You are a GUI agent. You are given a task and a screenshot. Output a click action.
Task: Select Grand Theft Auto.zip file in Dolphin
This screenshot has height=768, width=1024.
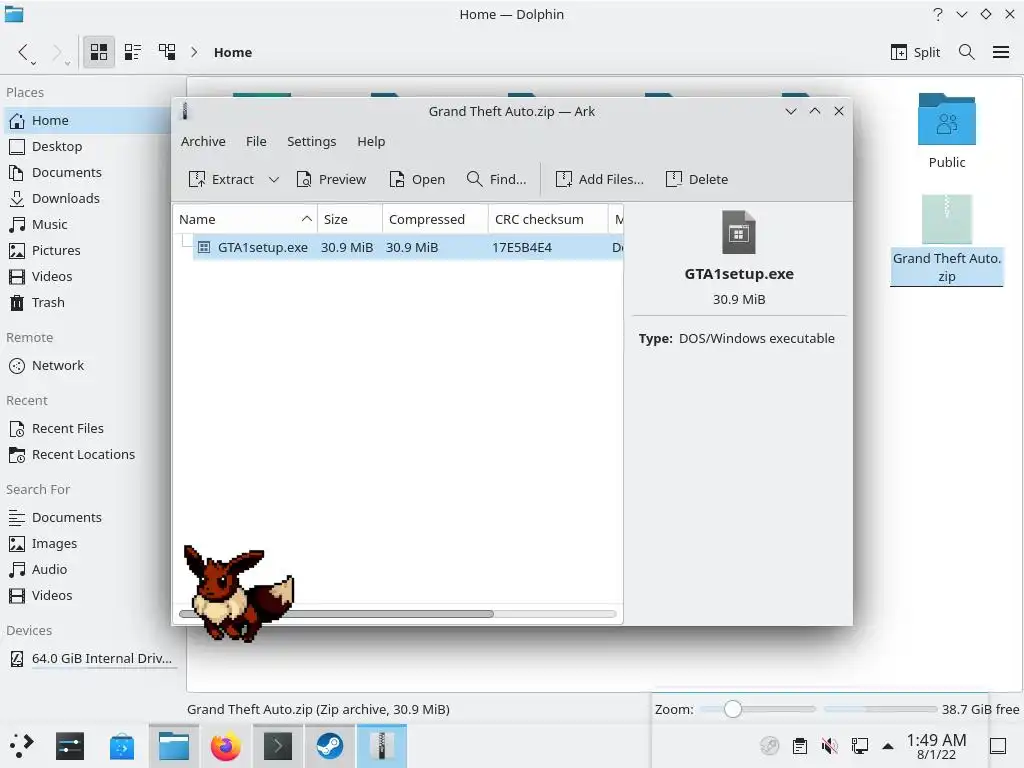[947, 239]
